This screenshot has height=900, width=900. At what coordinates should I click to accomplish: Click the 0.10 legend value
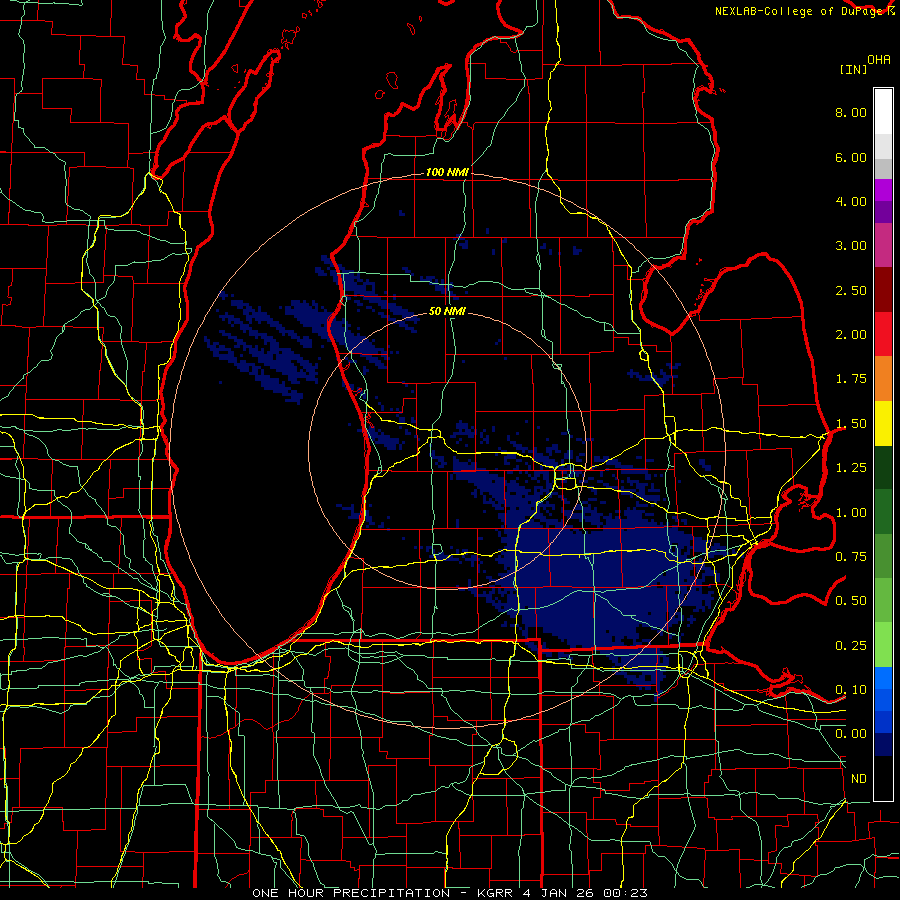[x=851, y=690]
